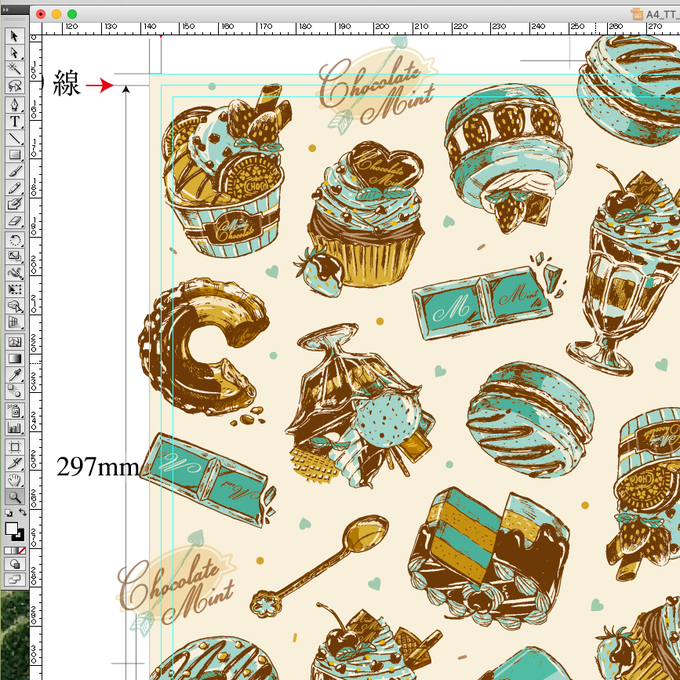The height and width of the screenshot is (680, 680).
Task: Click the A4_TT document title icon
Action: click(x=637, y=14)
